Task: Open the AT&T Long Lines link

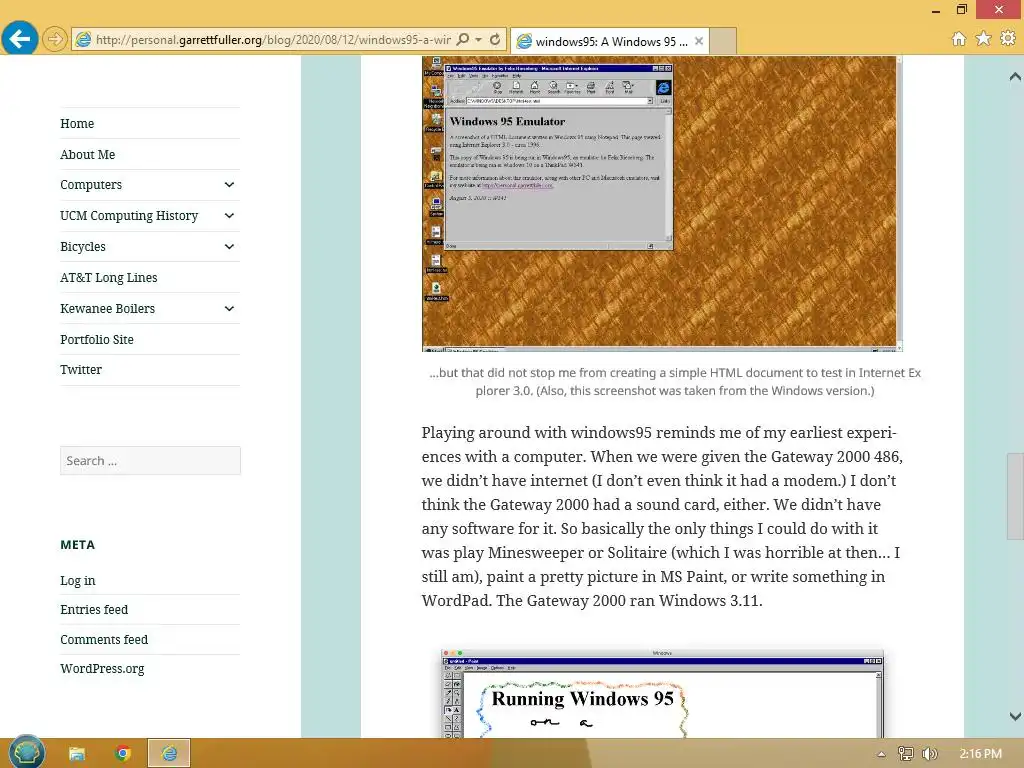Action: click(108, 278)
